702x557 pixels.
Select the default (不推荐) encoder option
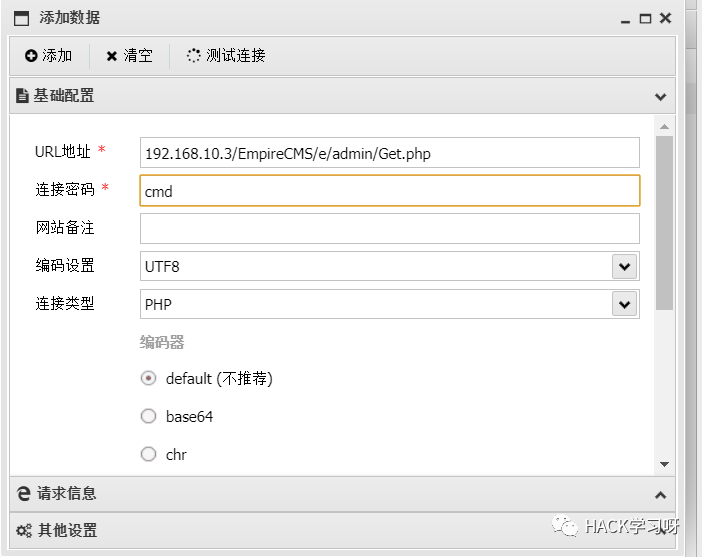coord(149,378)
